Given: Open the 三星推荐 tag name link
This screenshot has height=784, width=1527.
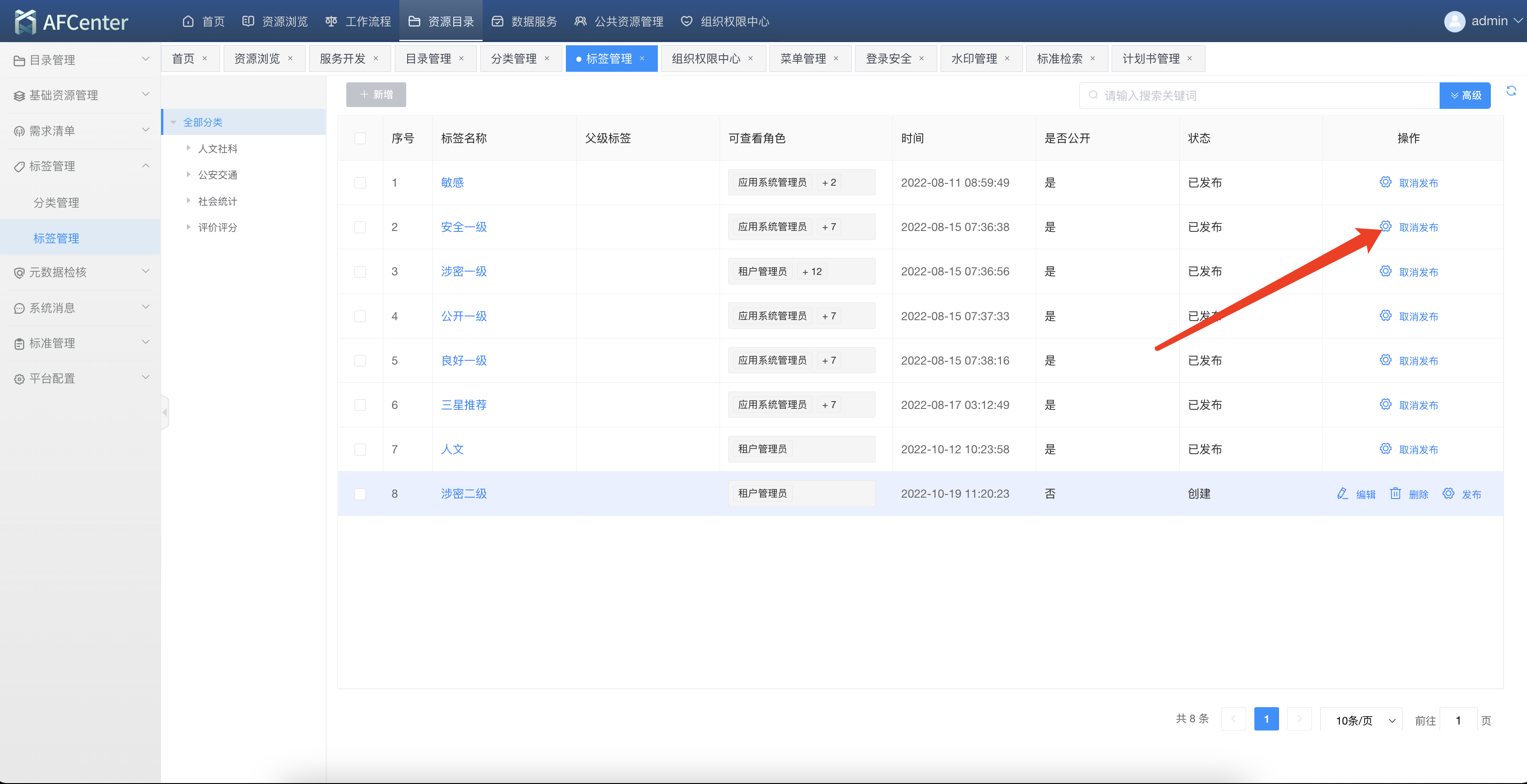Looking at the screenshot, I should [x=463, y=405].
